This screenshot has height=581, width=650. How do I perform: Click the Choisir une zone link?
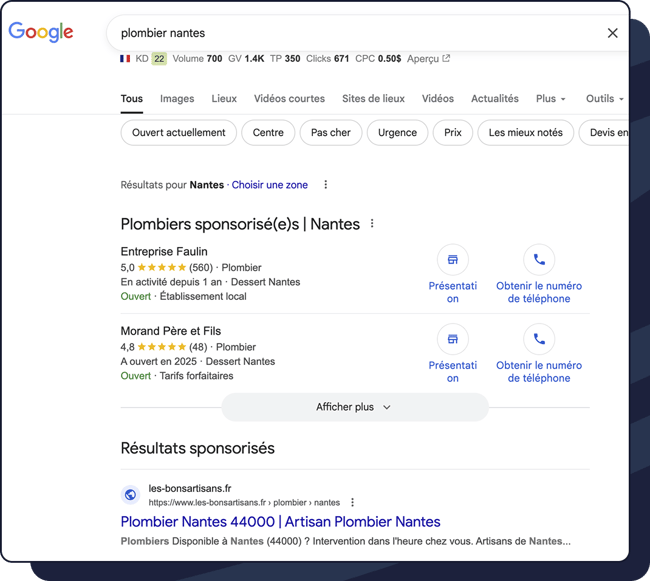tap(270, 185)
